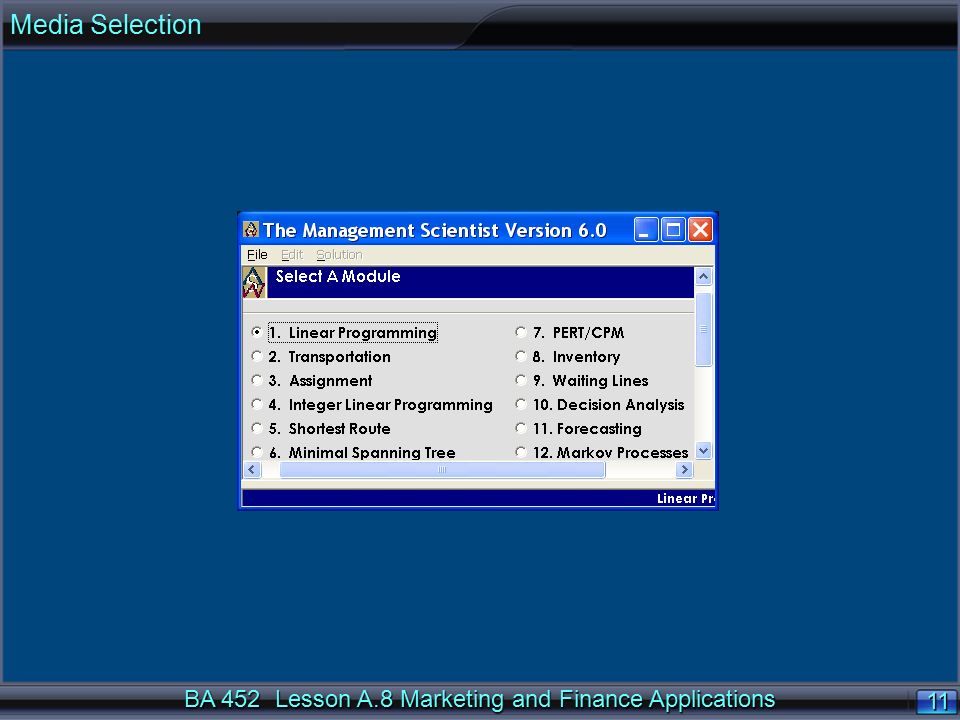The width and height of the screenshot is (960, 720).
Task: Minimize the Management Scientist window
Action: click(x=646, y=230)
